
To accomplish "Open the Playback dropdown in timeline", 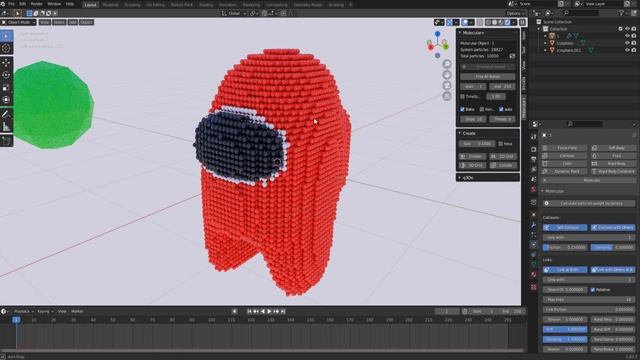I will 24,311.
